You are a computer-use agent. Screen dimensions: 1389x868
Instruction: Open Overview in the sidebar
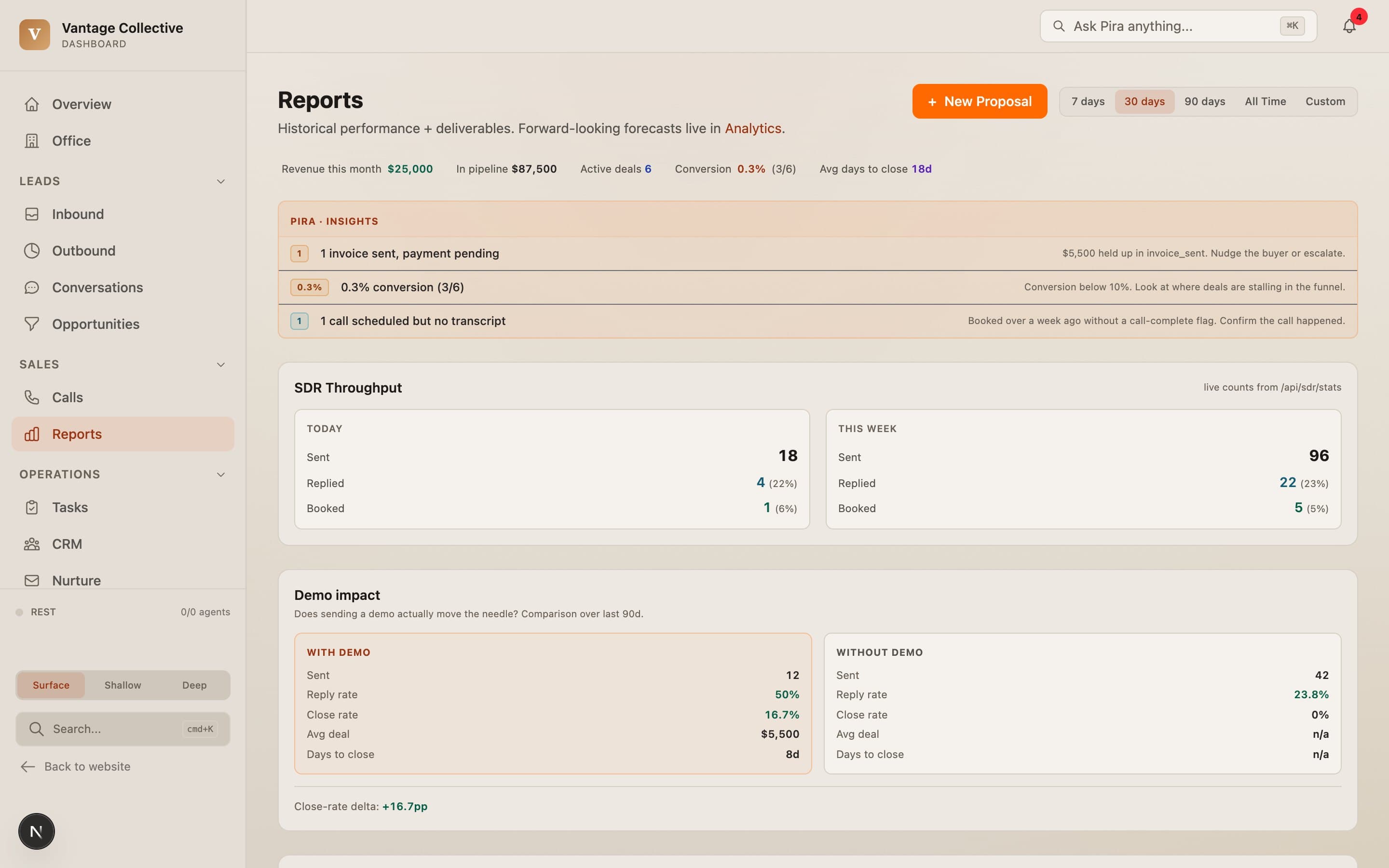click(x=123, y=104)
